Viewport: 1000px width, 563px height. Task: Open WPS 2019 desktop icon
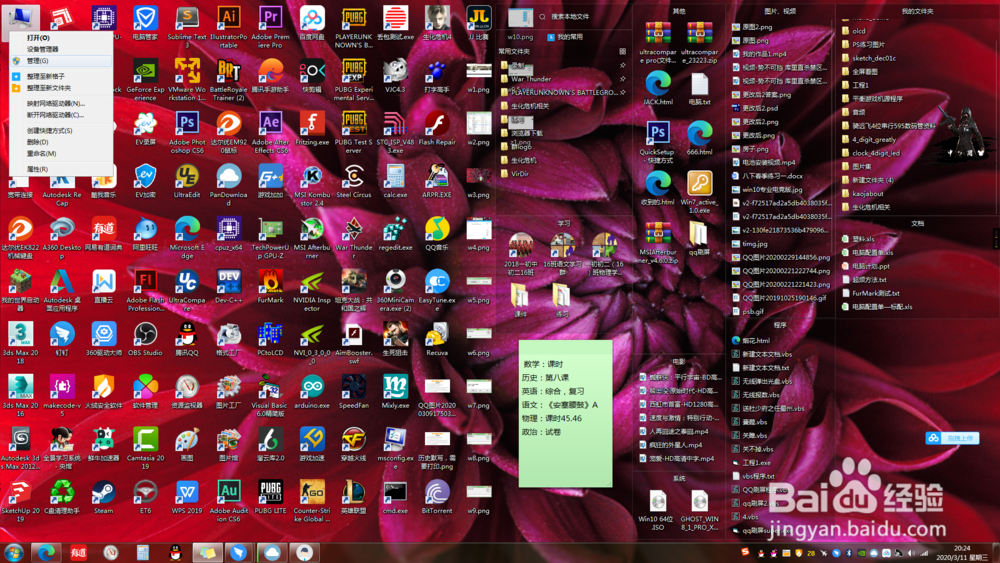click(187, 497)
